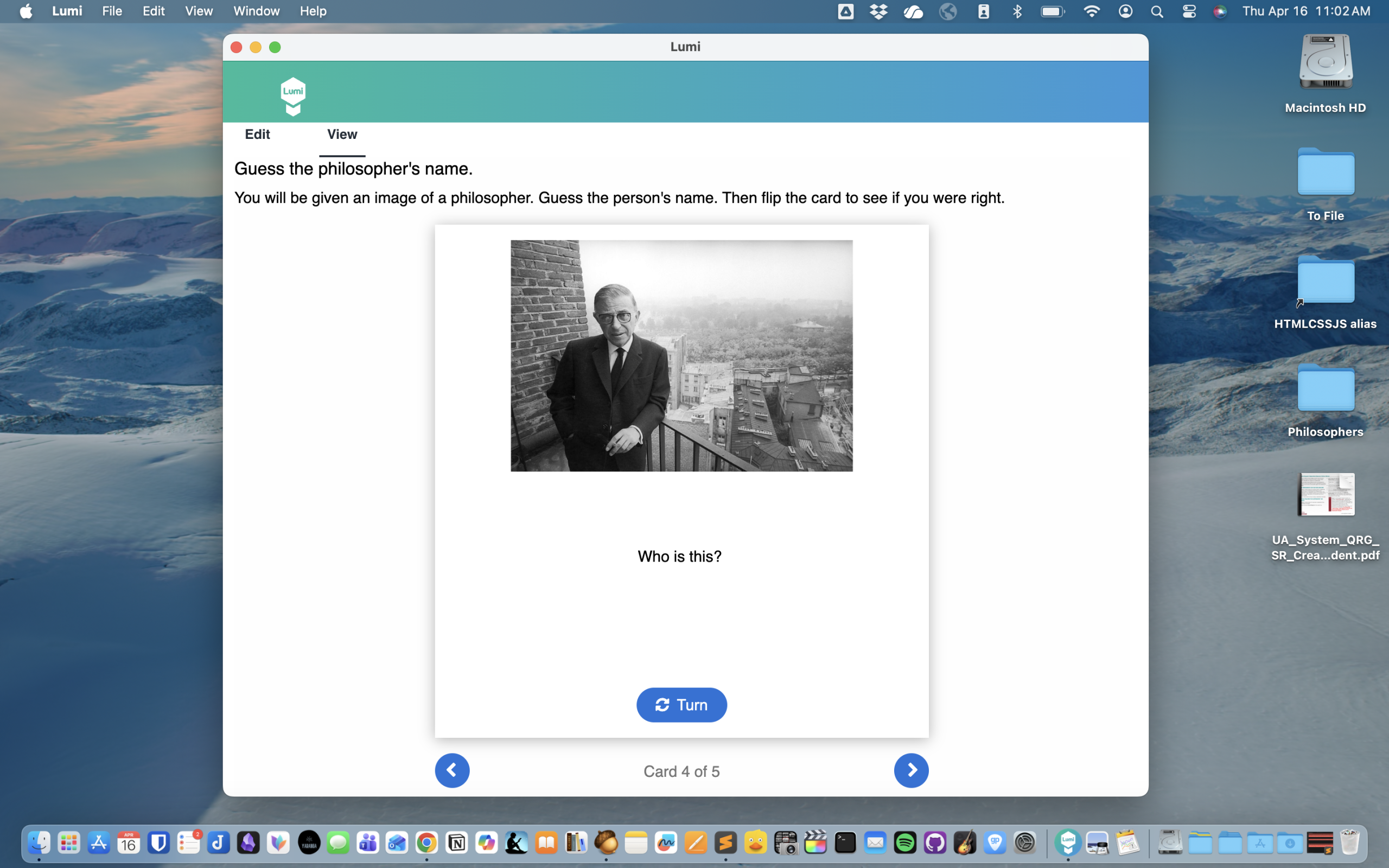Launch Spotify from the dock

pos(905,842)
